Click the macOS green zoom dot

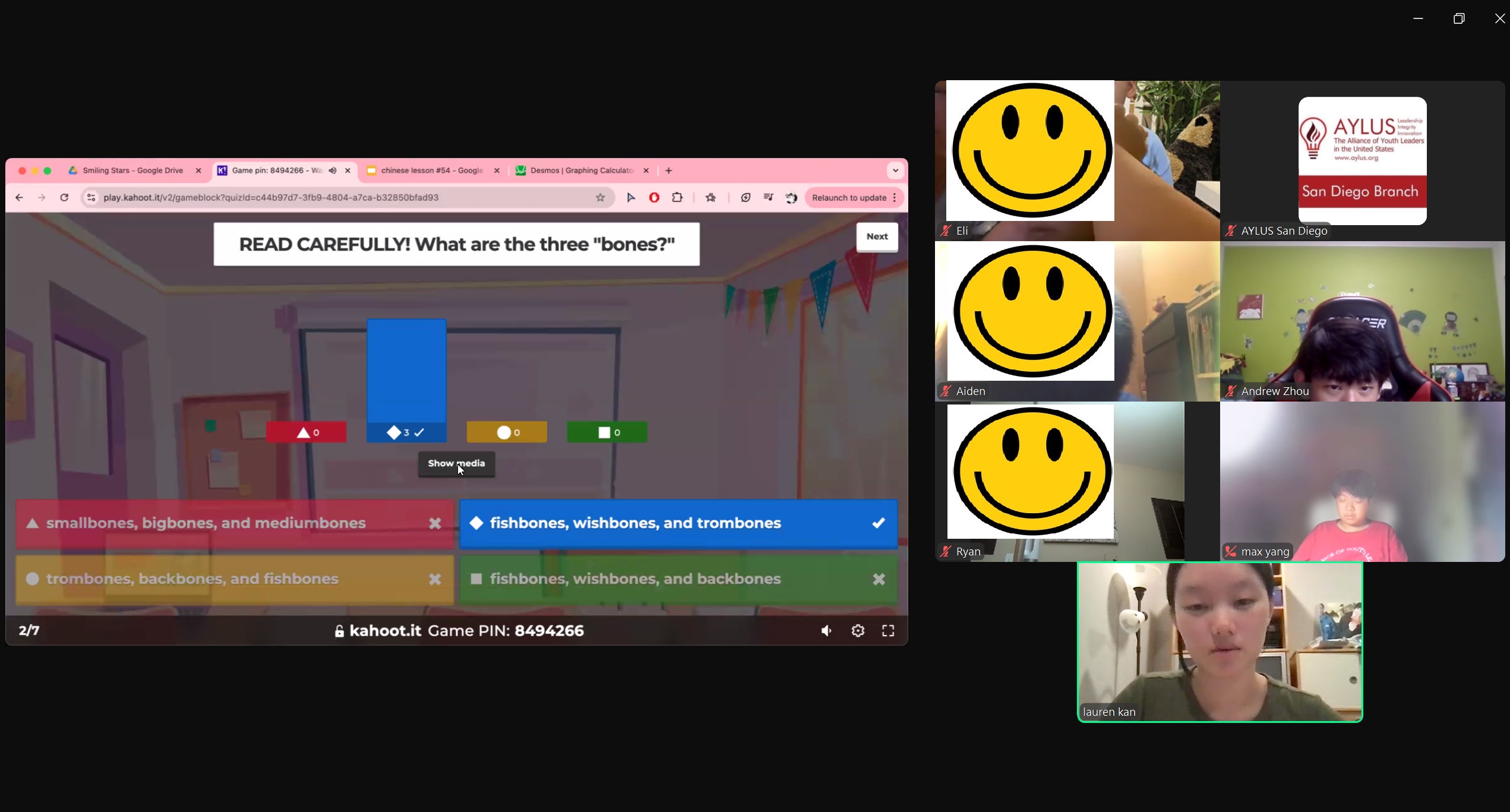(48, 170)
